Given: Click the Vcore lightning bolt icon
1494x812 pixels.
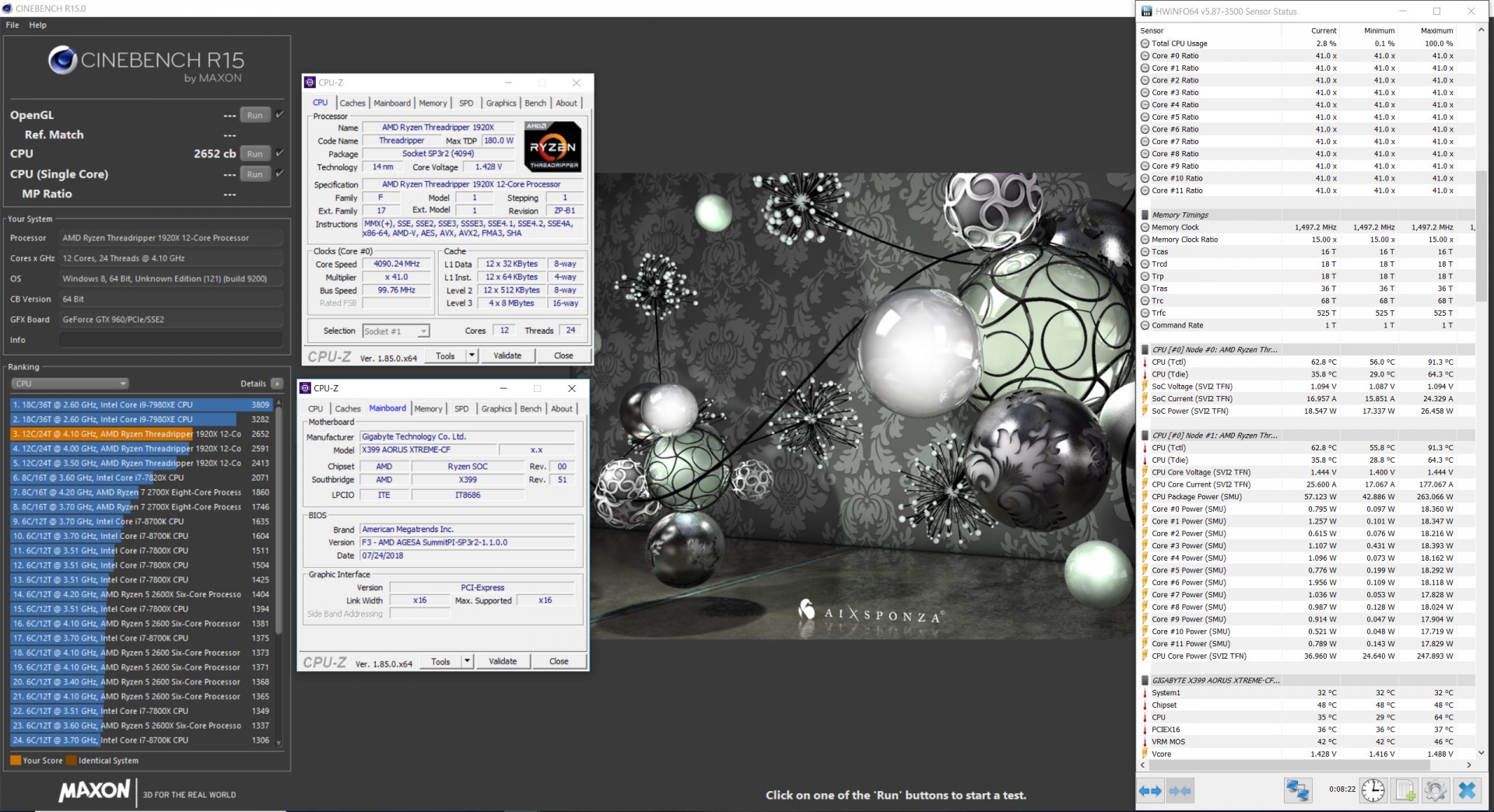Looking at the screenshot, I should 1145,754.
